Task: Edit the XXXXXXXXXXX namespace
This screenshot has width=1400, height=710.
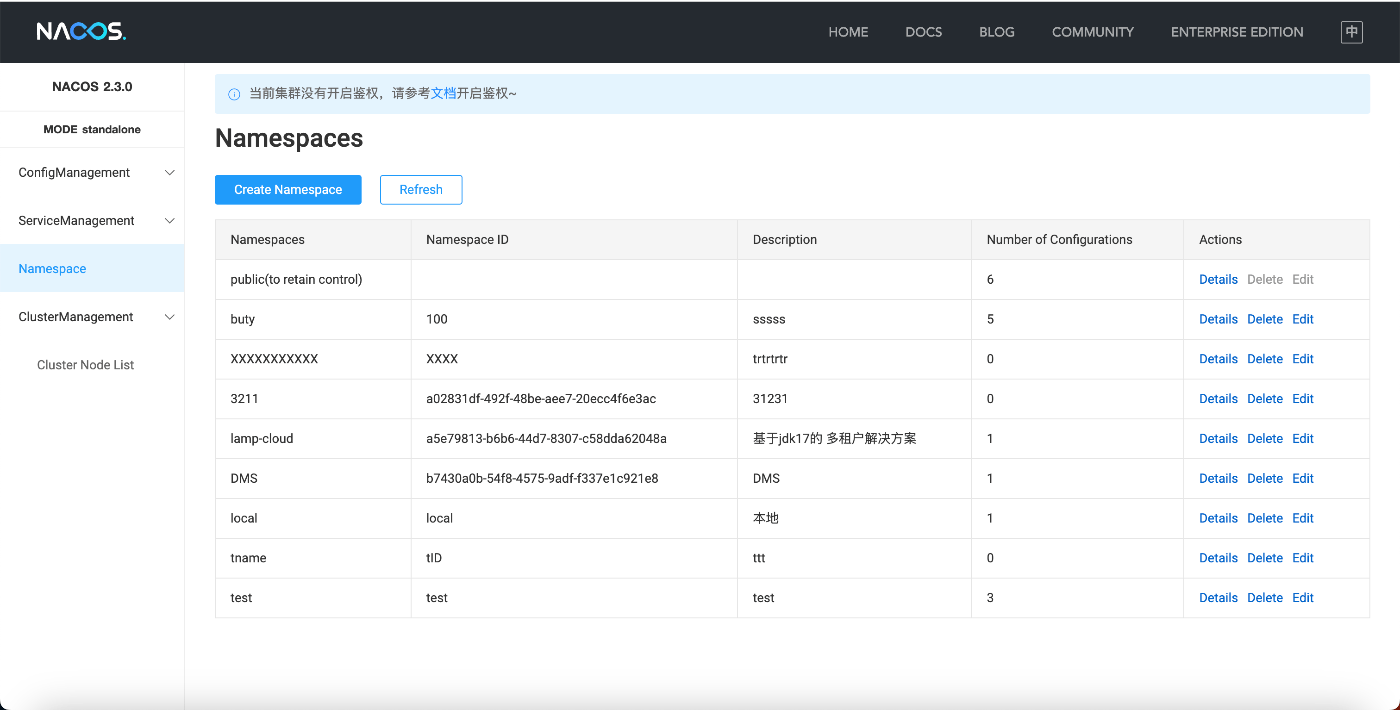Action: coord(1303,359)
